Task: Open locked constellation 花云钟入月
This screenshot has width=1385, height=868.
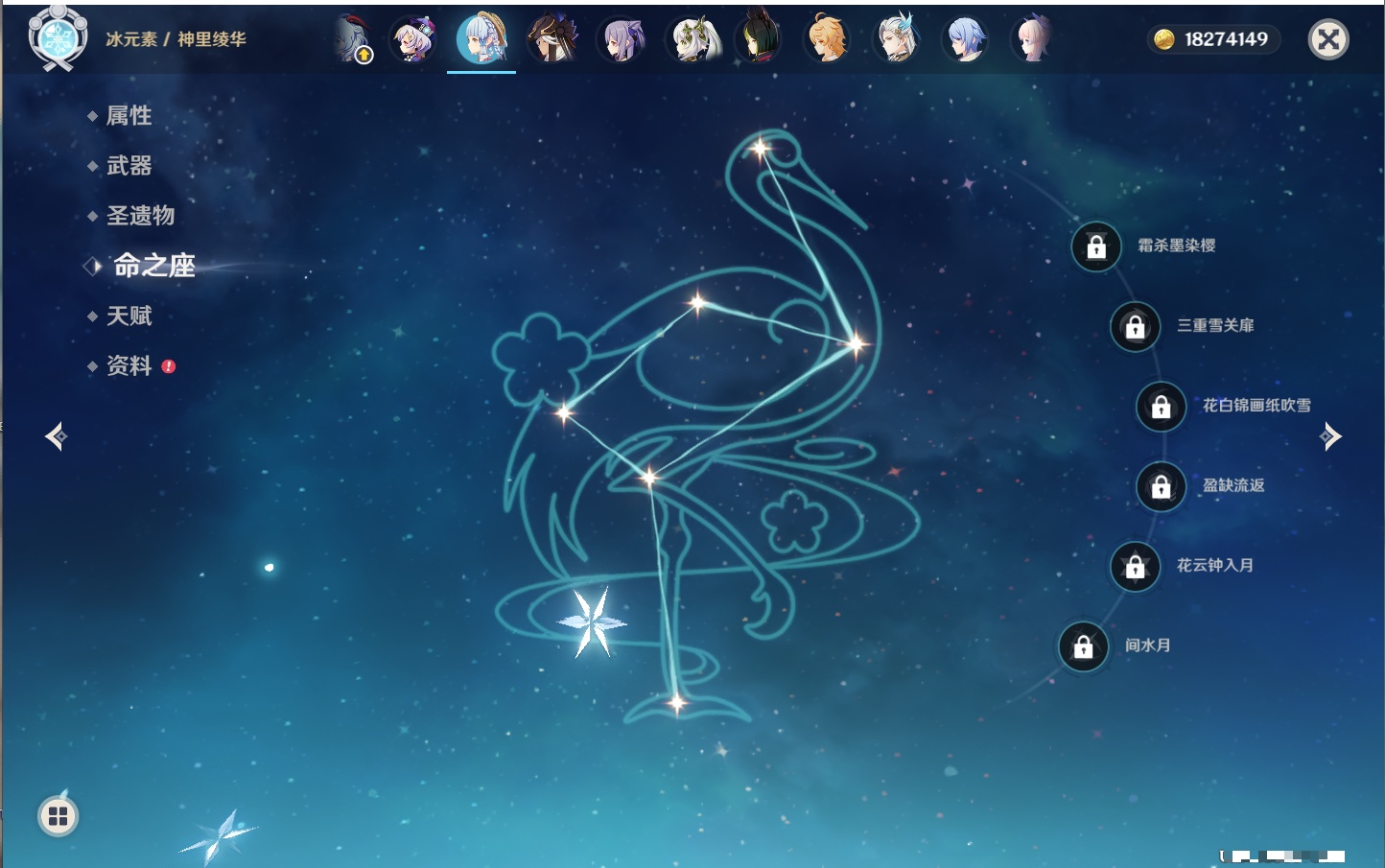Action: (x=1136, y=566)
